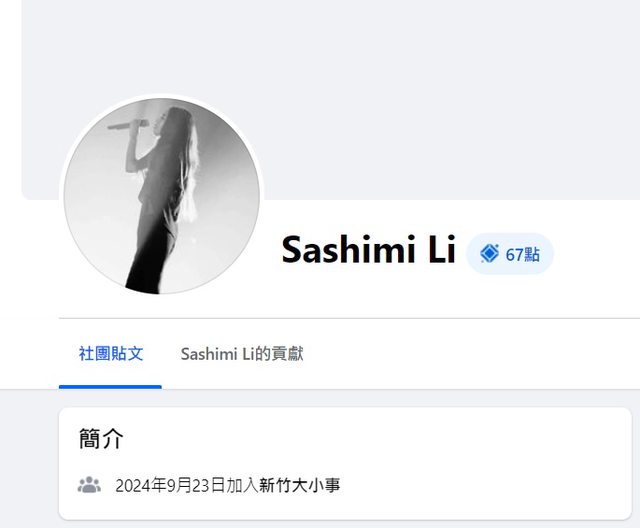Screen dimensions: 640x528
Task: Click the divider line above the tabs
Action: (x=349, y=318)
